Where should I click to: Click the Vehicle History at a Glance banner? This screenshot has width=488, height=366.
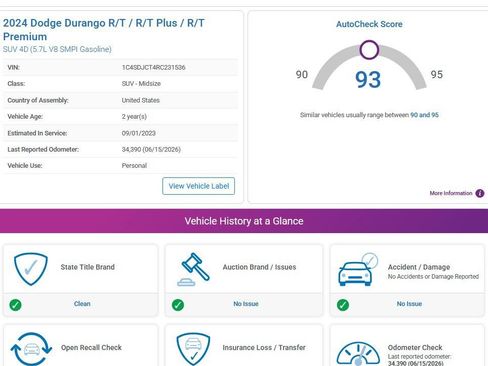pos(244,221)
